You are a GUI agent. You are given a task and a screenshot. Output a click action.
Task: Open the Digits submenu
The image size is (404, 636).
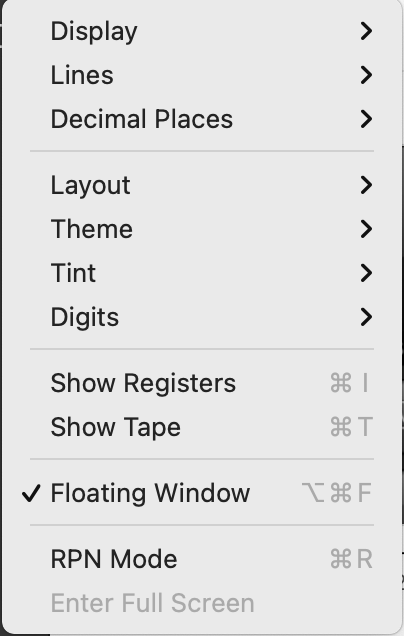tap(202, 317)
